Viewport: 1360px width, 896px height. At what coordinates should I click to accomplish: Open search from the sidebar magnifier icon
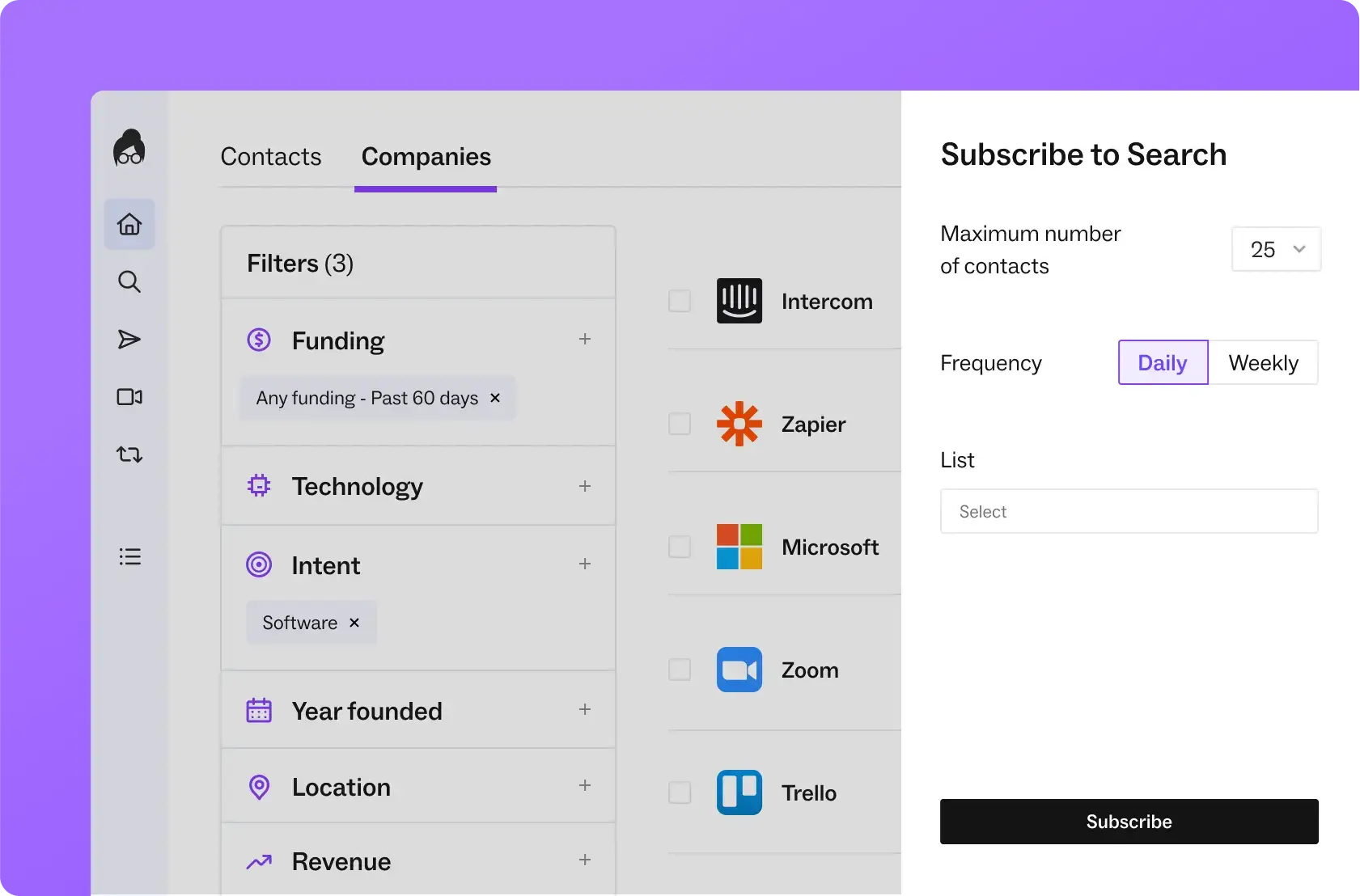tap(129, 281)
